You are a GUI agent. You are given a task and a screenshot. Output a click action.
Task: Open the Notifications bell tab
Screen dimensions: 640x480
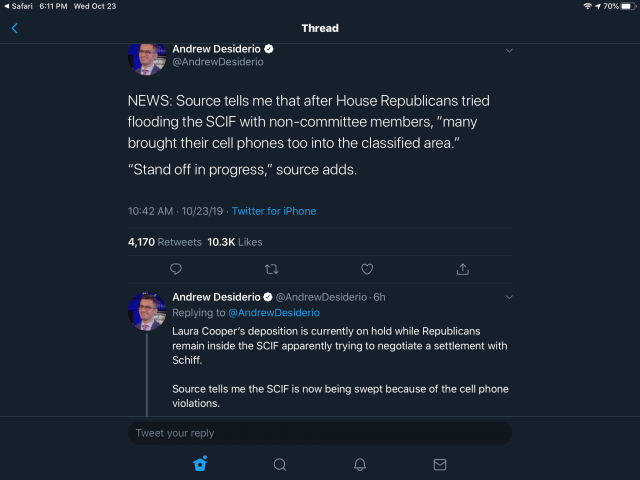[360, 464]
